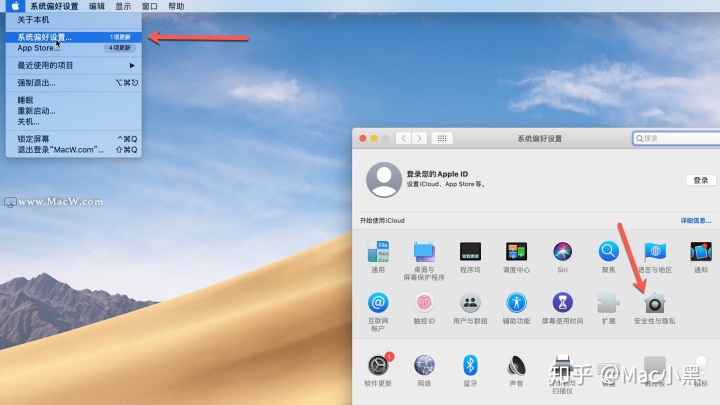The width and height of the screenshot is (720, 405).
Task: Select 系统偏好设置… menu entry
Action: pyautogui.click(x=73, y=37)
